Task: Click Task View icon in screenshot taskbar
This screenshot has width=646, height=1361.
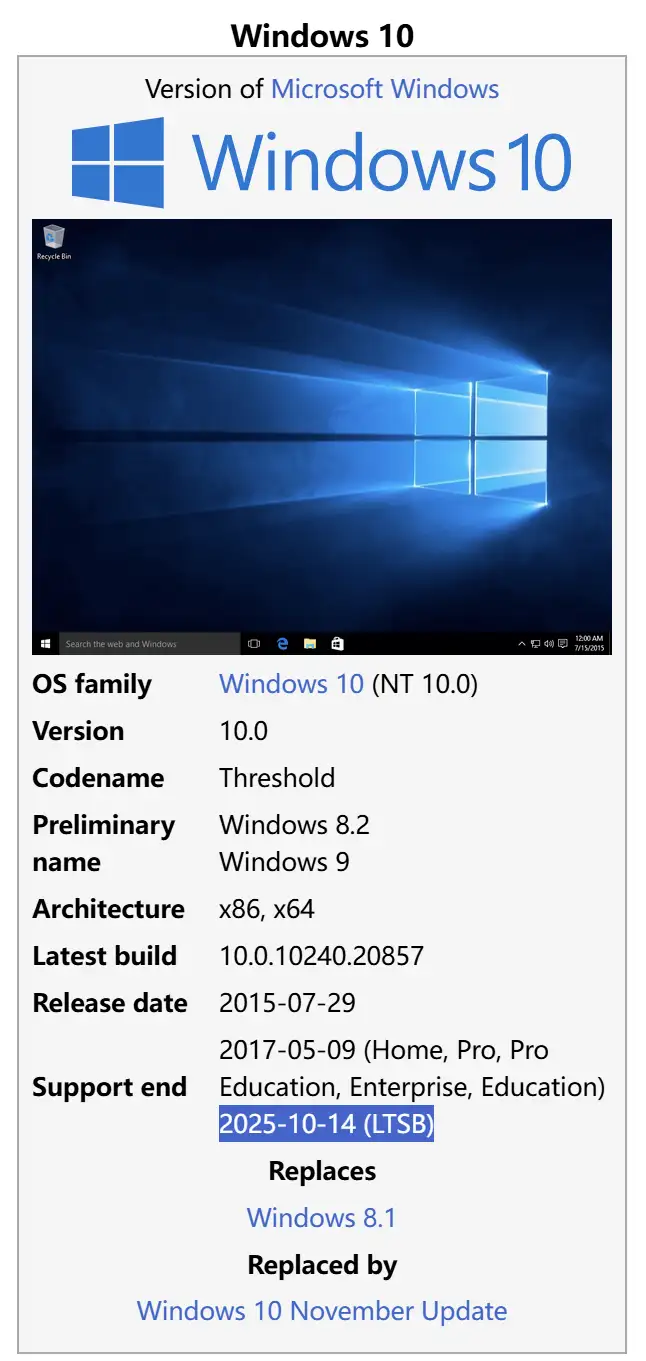Action: (x=254, y=644)
